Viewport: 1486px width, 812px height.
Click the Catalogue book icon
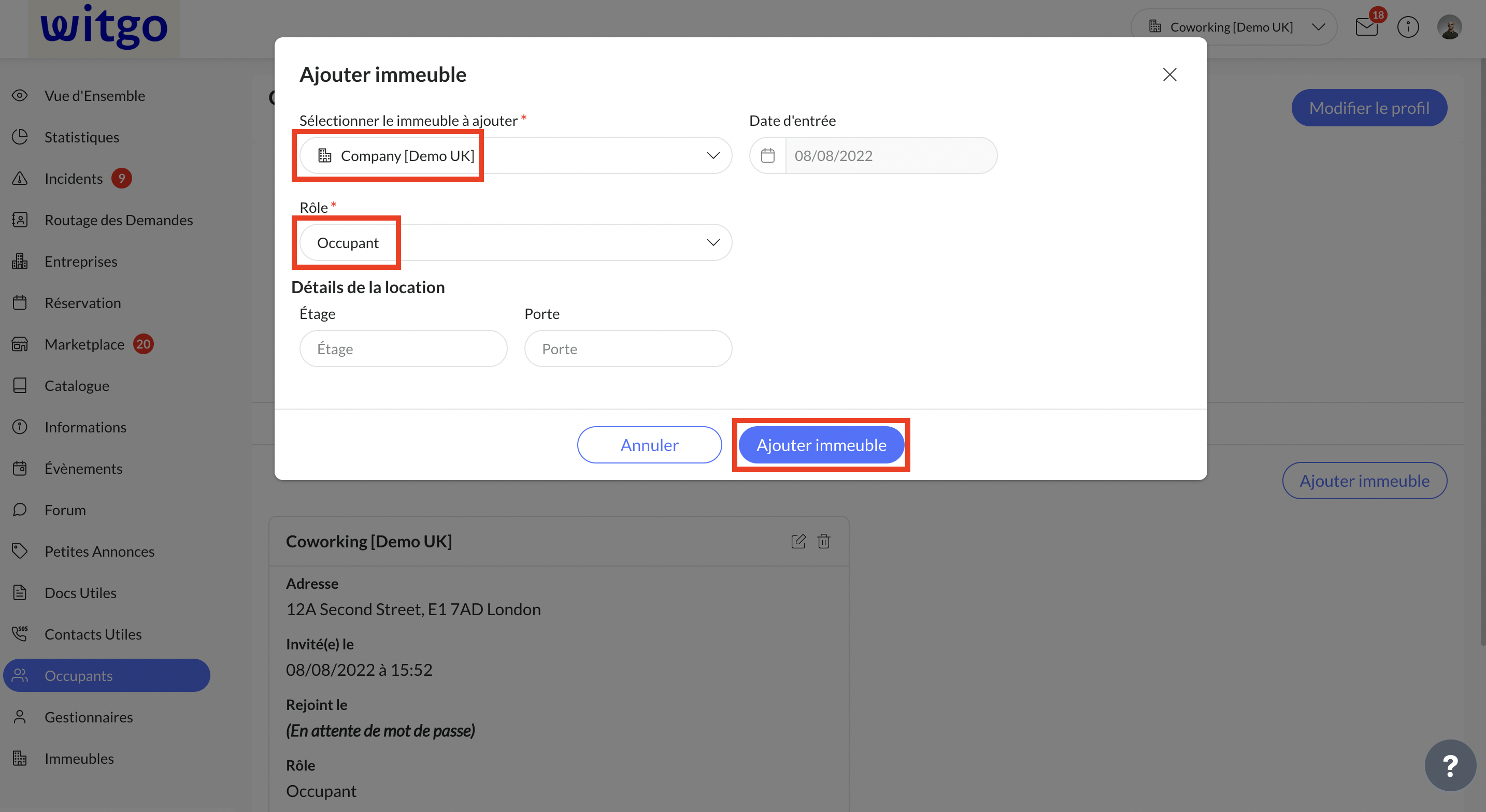pos(20,386)
